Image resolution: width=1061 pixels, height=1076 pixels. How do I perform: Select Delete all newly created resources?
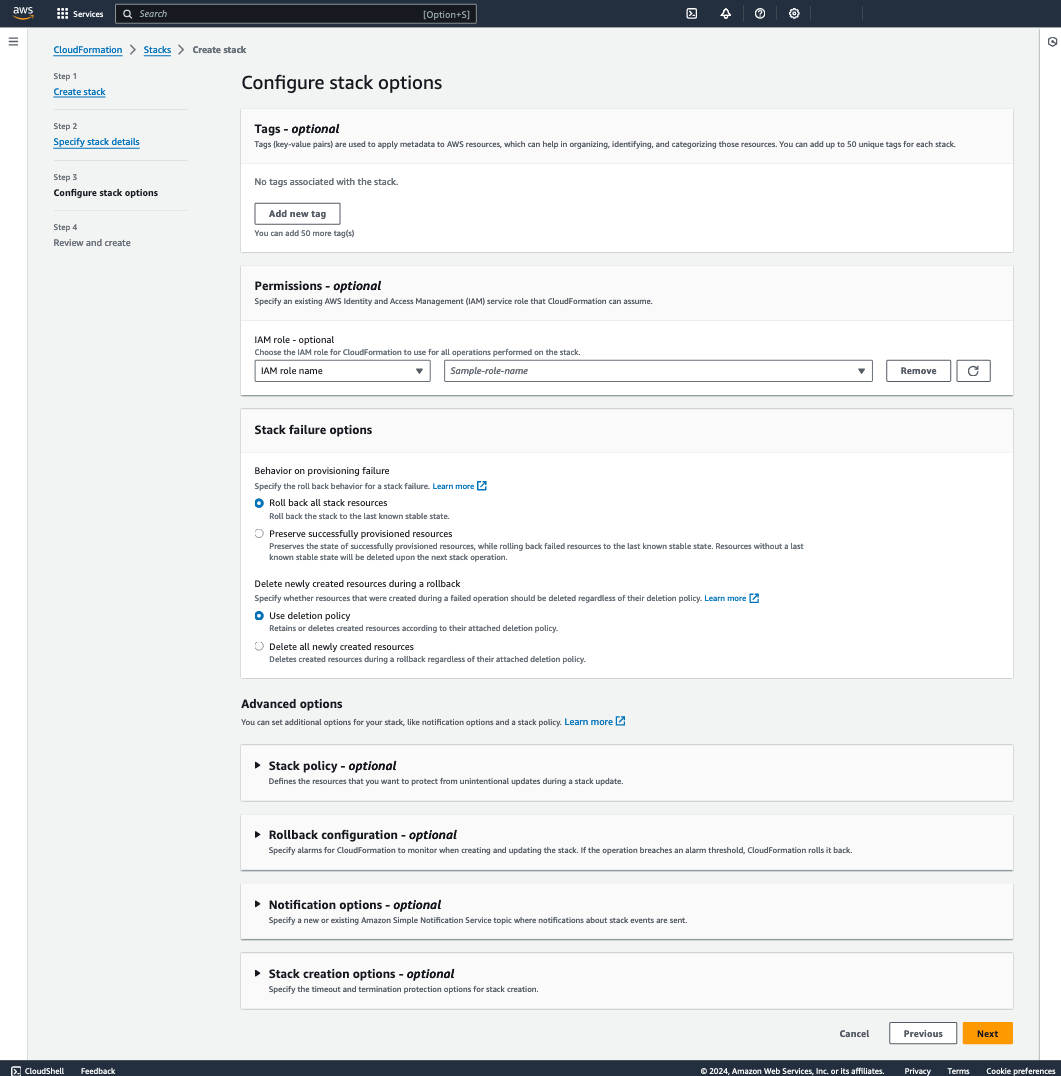(259, 646)
